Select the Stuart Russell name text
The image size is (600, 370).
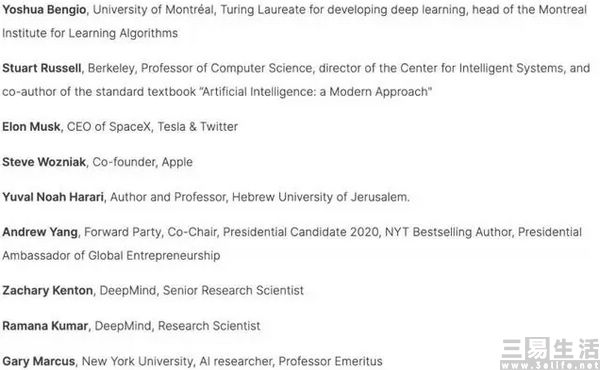click(x=42, y=68)
